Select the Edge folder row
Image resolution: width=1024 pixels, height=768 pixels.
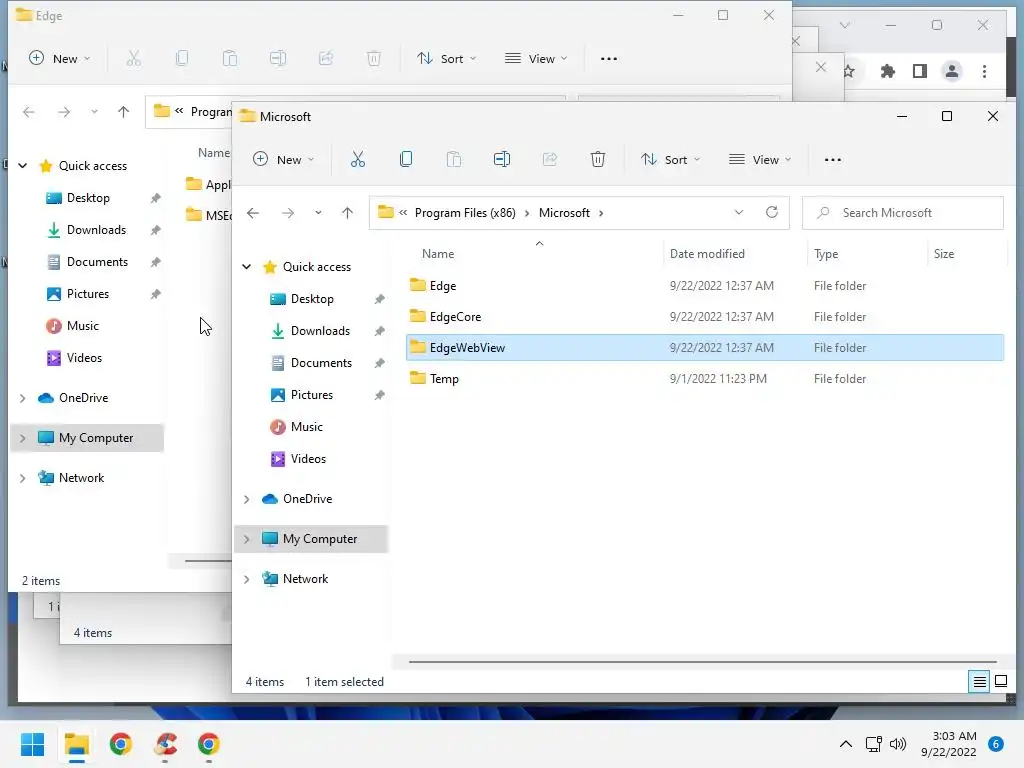click(705, 285)
